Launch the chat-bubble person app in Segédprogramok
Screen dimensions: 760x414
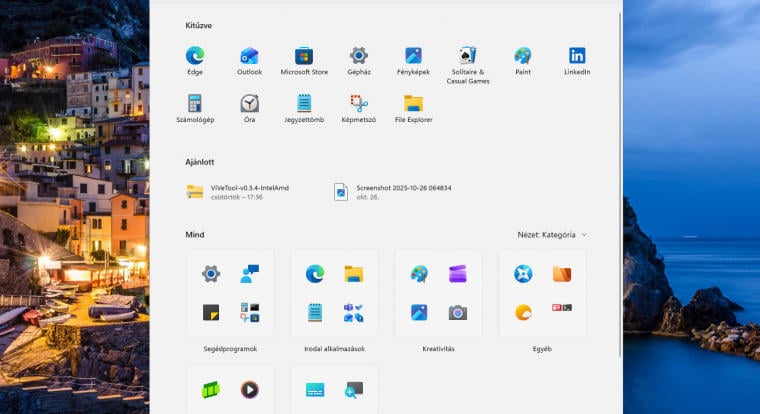250,274
